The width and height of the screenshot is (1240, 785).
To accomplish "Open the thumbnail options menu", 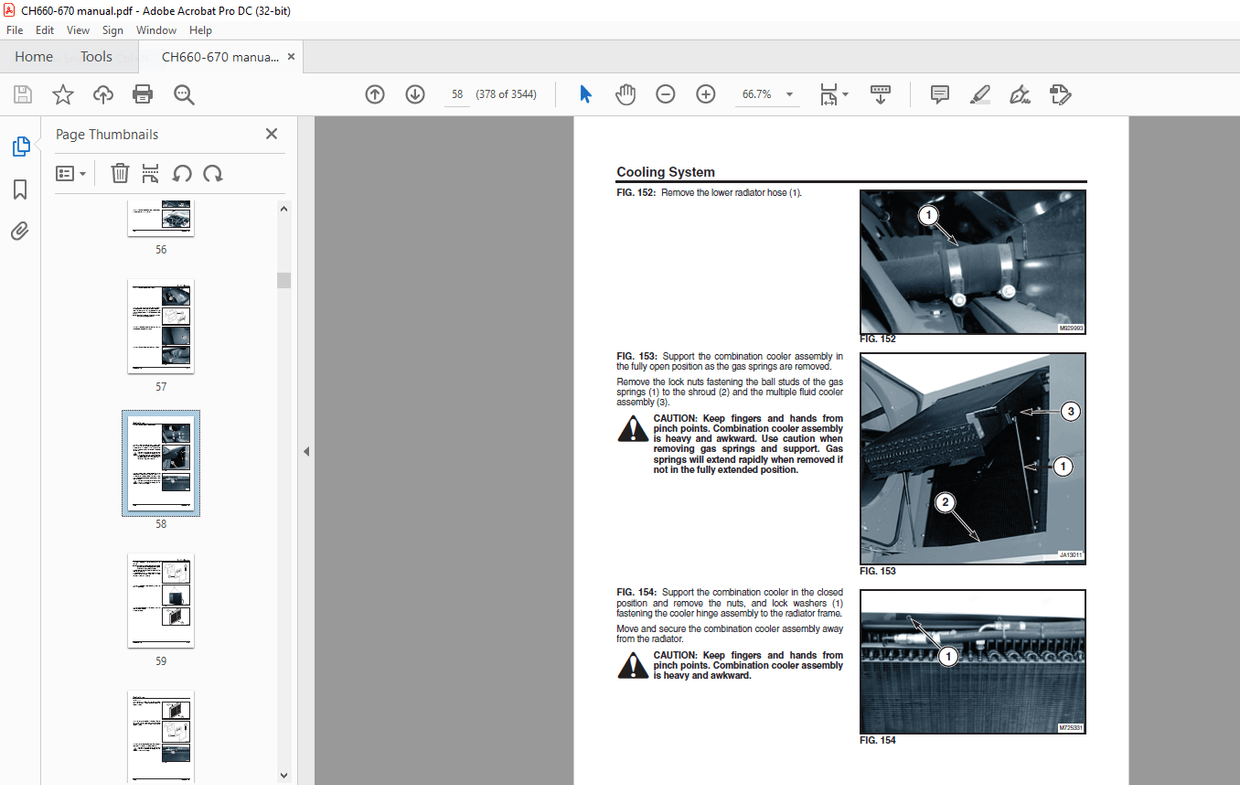I will click(70, 173).
